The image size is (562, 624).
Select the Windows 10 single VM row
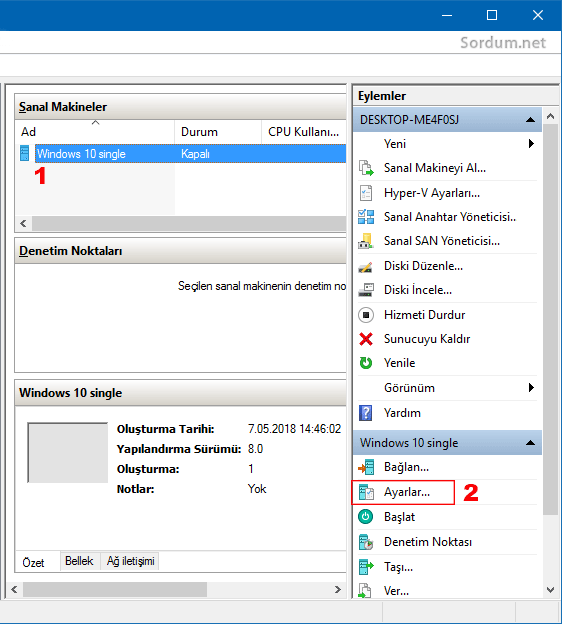point(190,154)
